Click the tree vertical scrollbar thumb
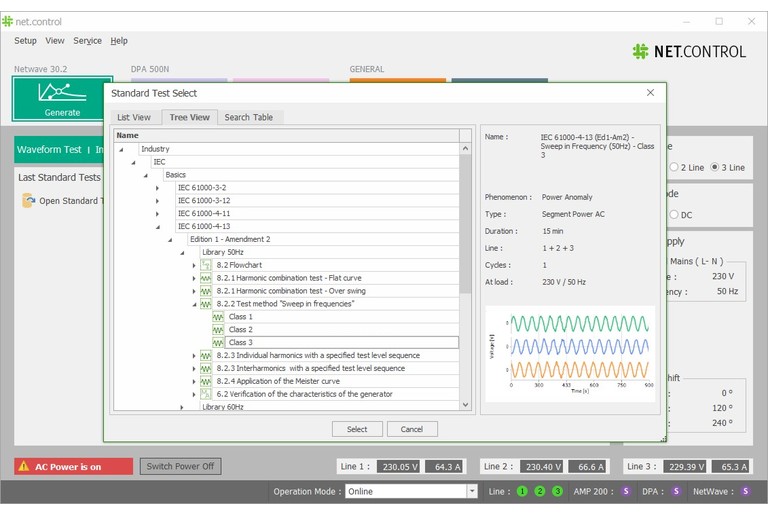The image size is (768, 515). [x=465, y=224]
